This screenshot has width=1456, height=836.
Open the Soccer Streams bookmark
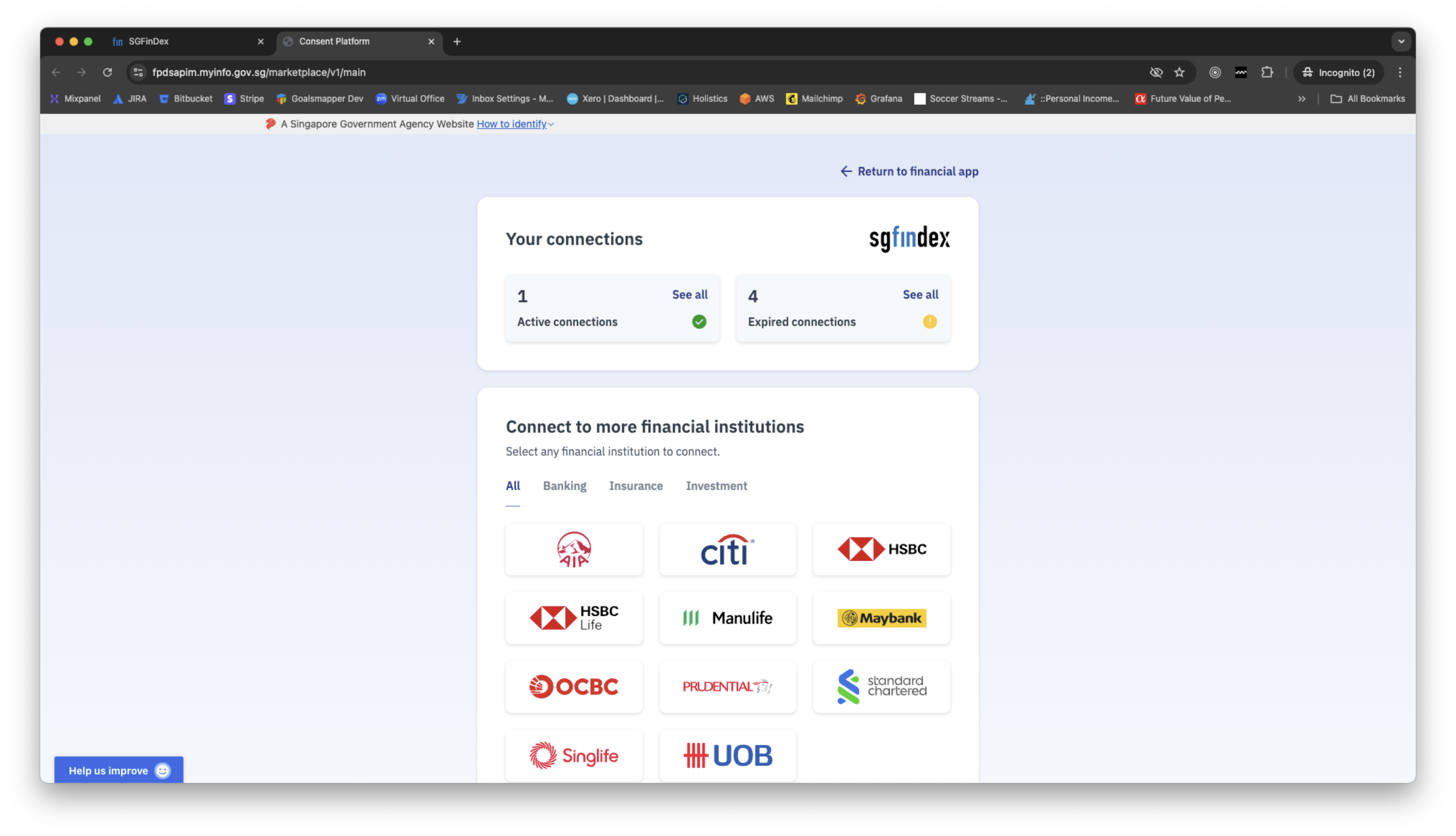[961, 99]
